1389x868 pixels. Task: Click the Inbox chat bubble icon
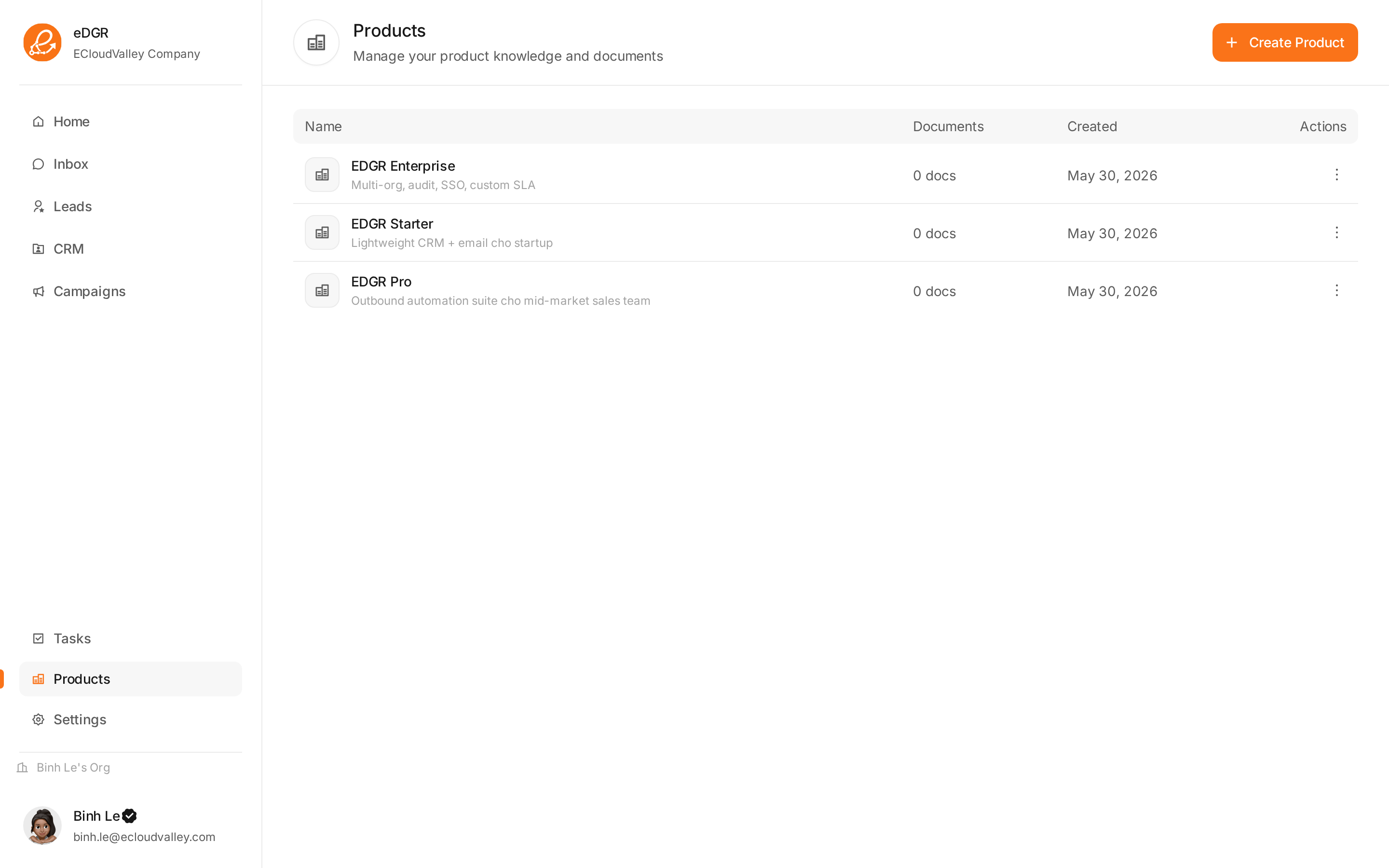pos(39,164)
